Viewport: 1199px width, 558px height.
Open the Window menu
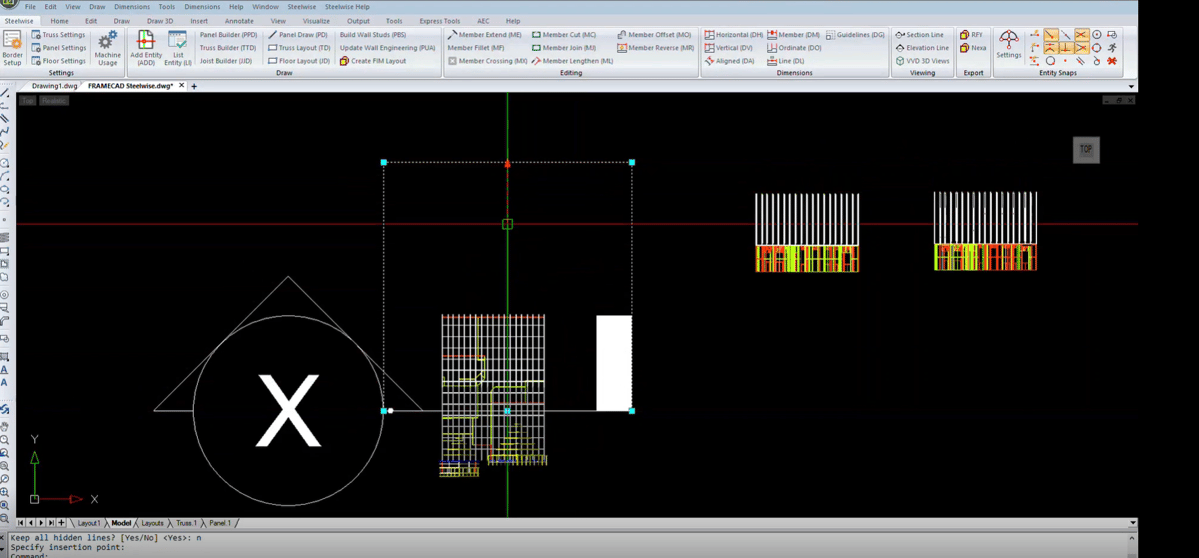pyautogui.click(x=265, y=7)
